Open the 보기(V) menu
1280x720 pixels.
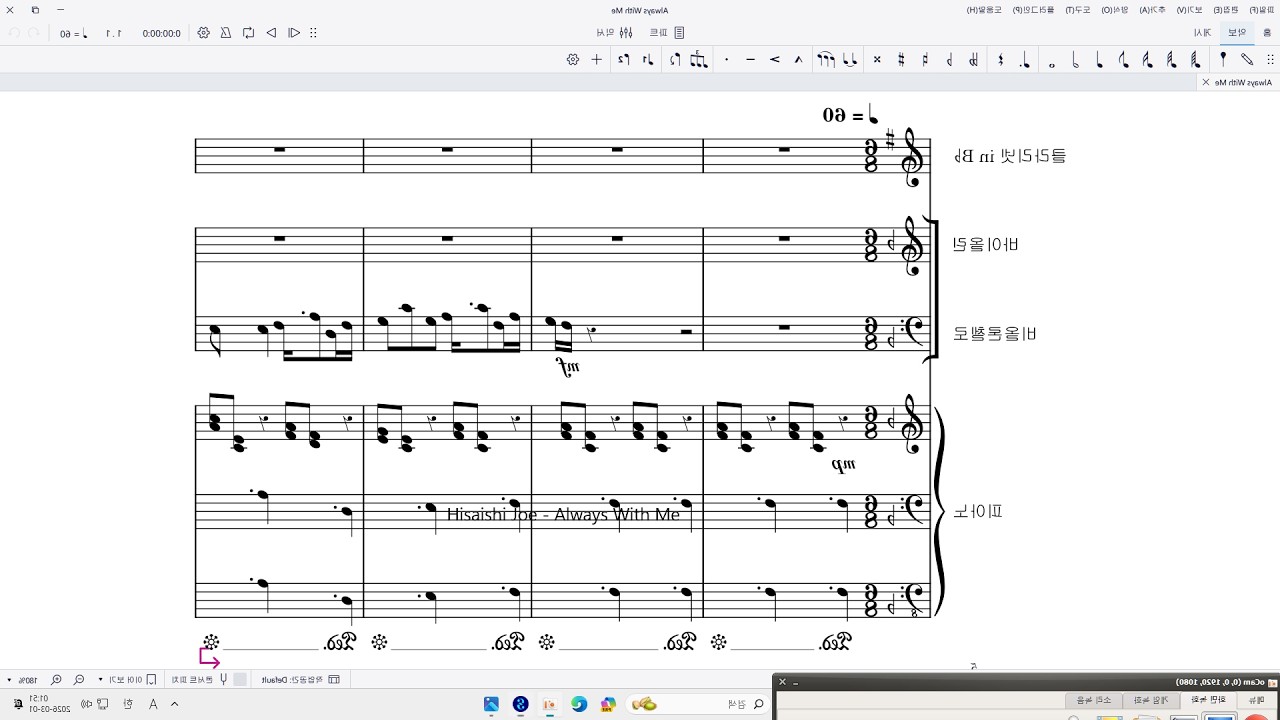tap(1190, 9)
